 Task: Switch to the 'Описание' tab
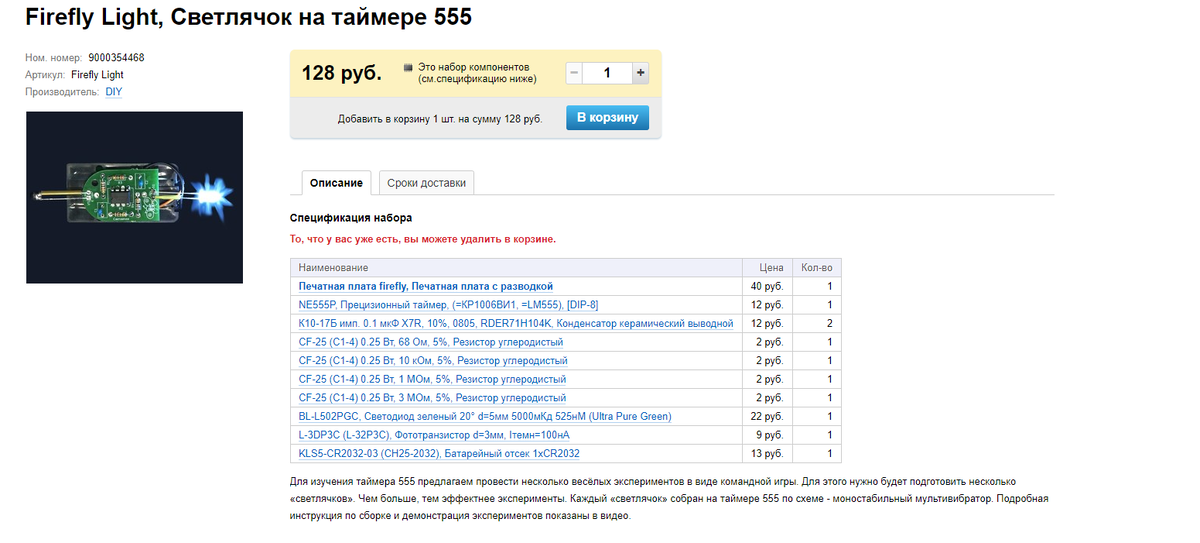pos(336,183)
